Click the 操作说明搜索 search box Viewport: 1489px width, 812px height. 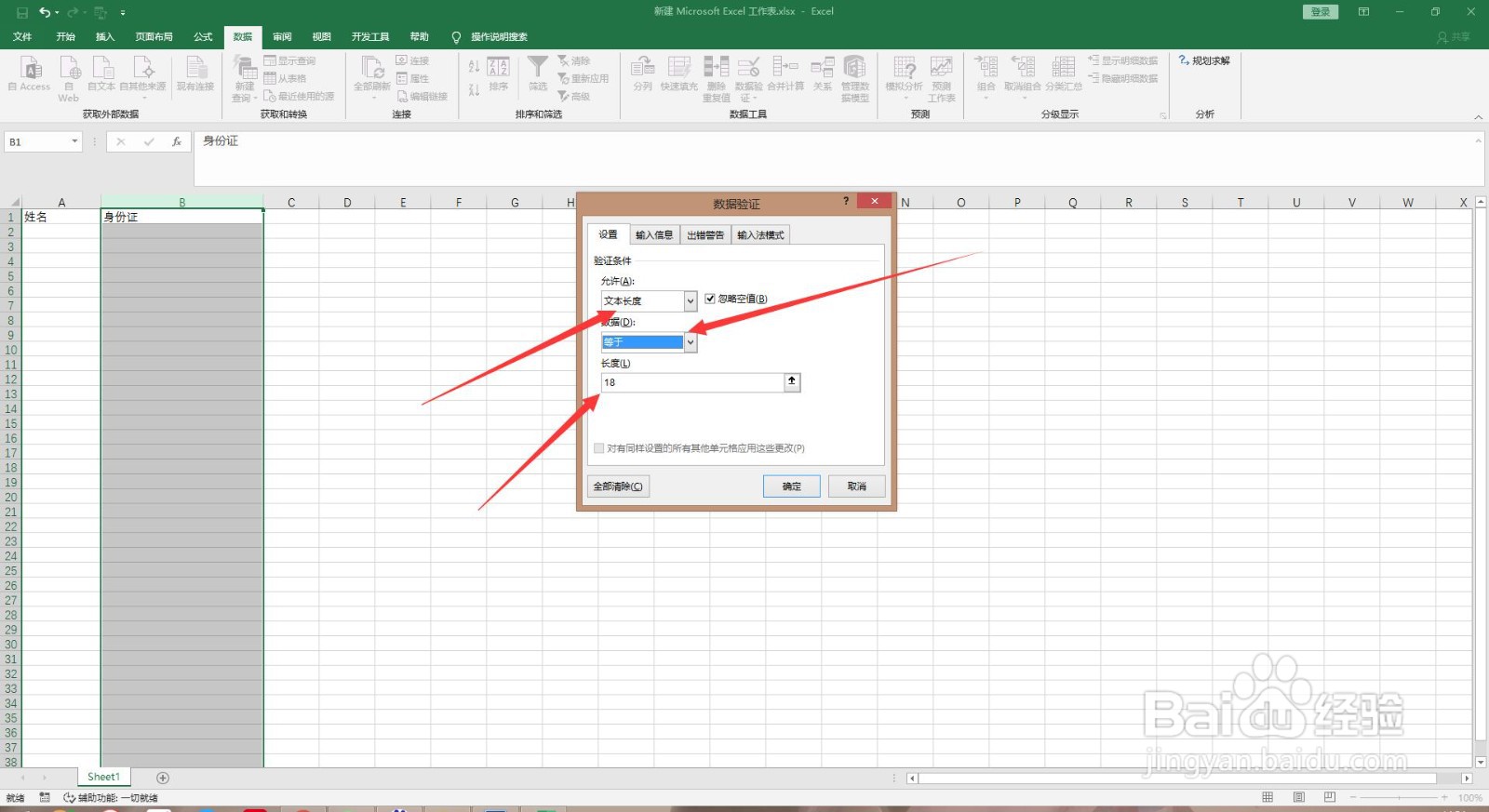[x=490, y=36]
